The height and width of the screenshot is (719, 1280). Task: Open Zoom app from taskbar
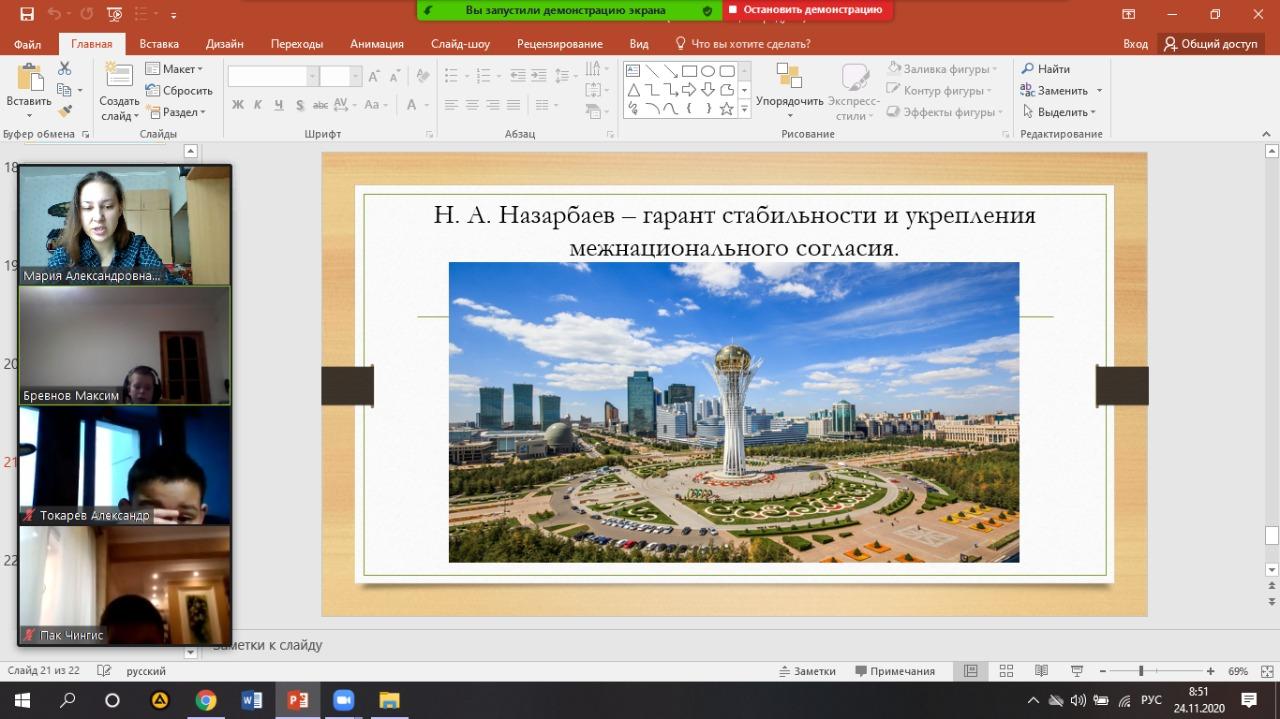pos(343,700)
